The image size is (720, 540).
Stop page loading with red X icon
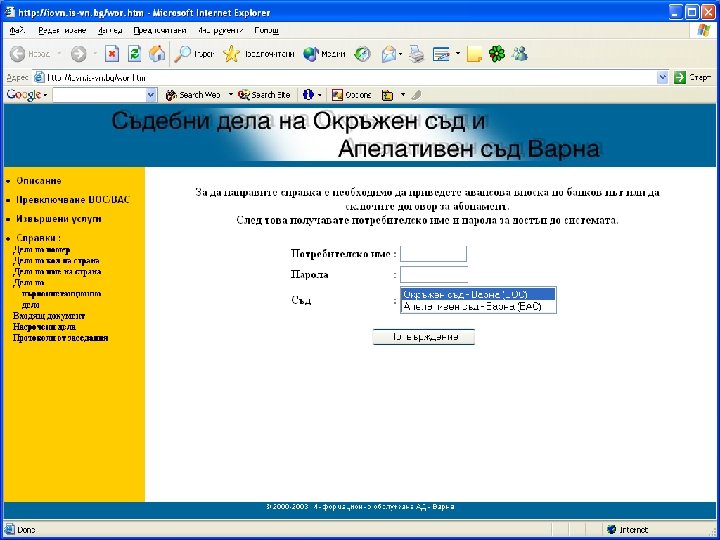click(x=112, y=54)
